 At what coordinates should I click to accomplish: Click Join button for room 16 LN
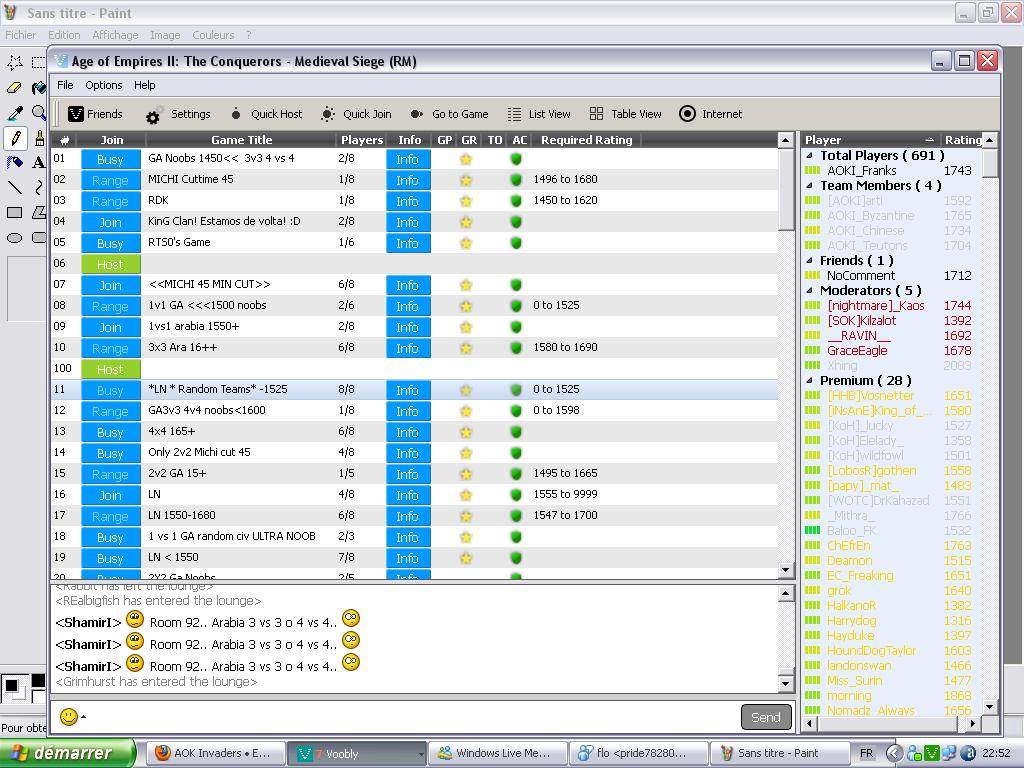click(x=110, y=496)
